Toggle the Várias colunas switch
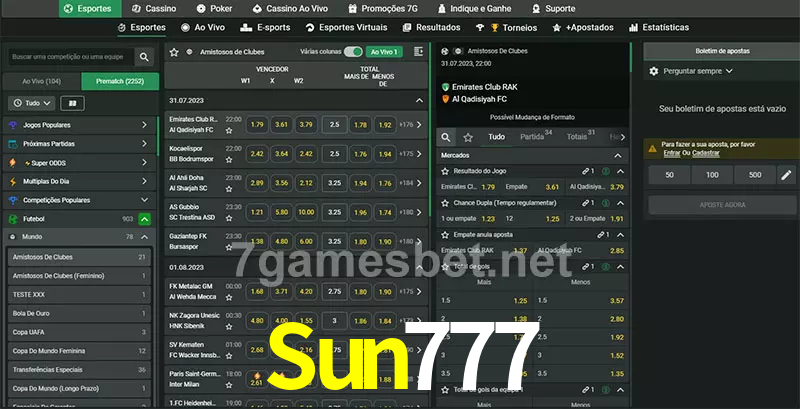The height and width of the screenshot is (409, 800). click(x=353, y=51)
